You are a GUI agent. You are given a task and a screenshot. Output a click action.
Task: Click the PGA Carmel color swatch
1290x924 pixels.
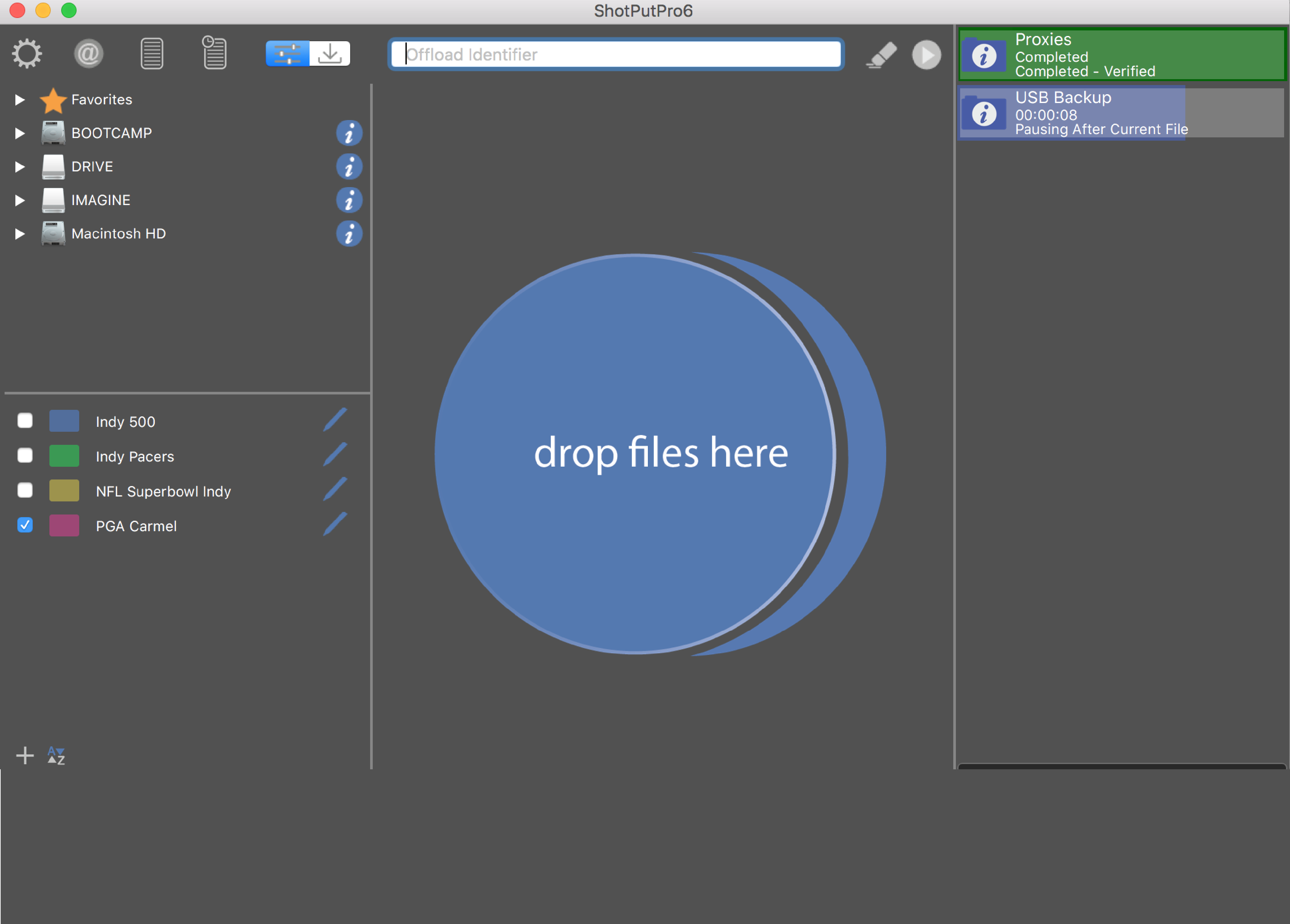(x=64, y=525)
